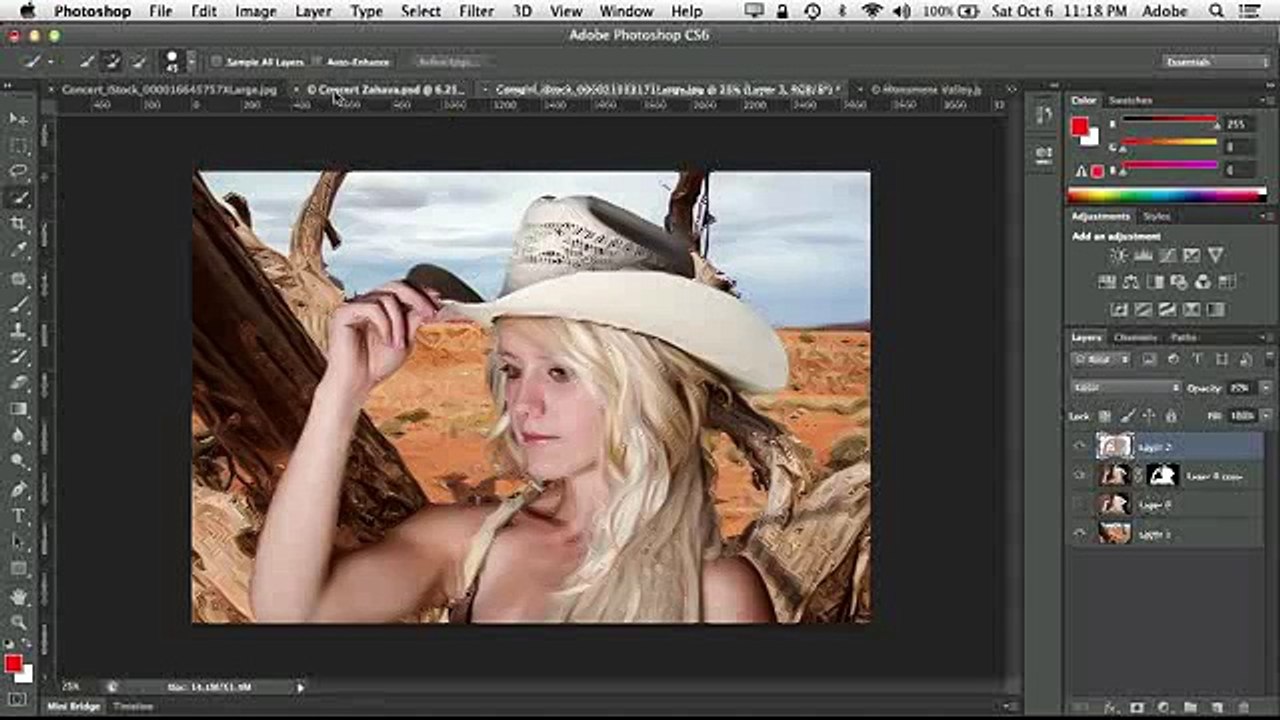
Task: Select the Crop tool
Action: tap(19, 224)
